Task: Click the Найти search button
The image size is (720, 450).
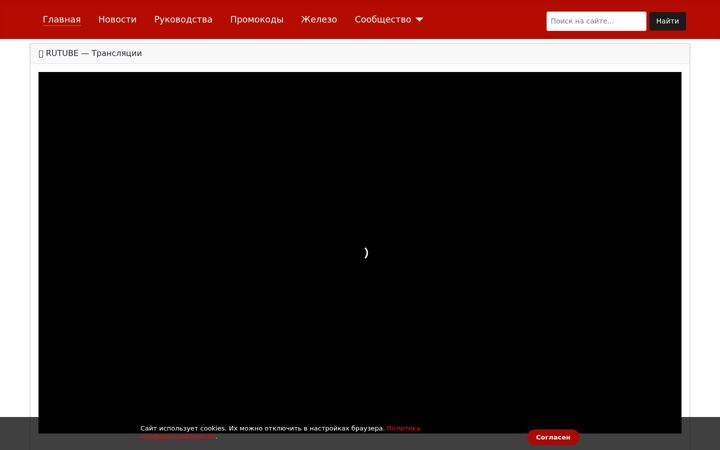Action: click(x=667, y=21)
